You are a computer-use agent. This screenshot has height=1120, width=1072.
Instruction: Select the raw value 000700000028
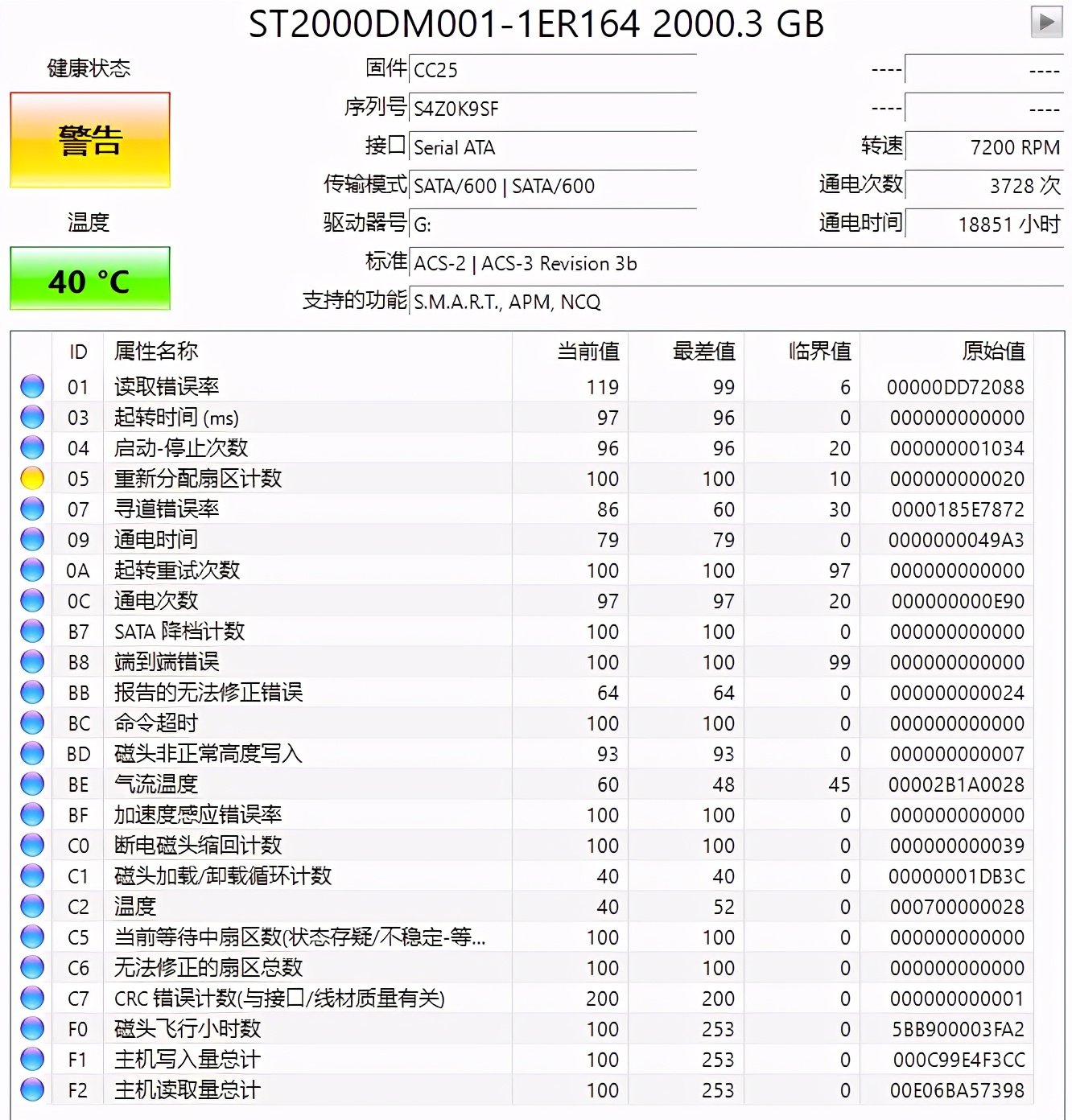(x=957, y=907)
